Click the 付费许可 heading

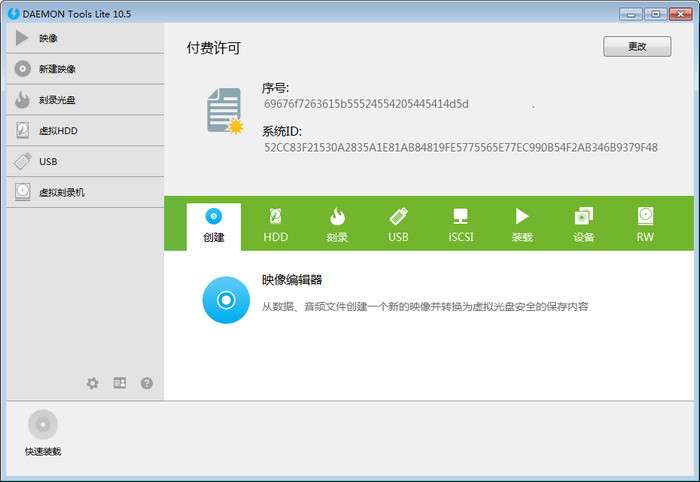[213, 48]
